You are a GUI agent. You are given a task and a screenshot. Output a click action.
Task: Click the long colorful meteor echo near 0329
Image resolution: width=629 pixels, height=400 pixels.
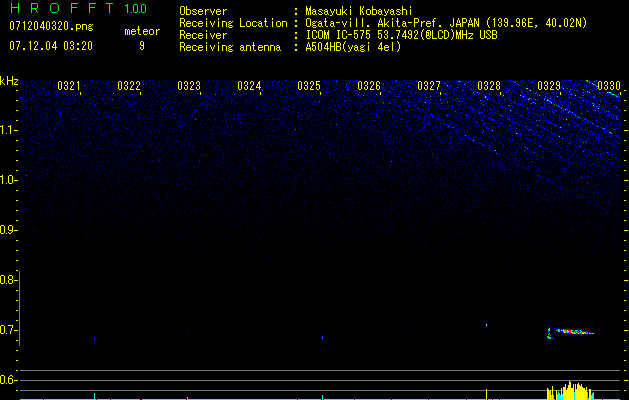coord(574,331)
